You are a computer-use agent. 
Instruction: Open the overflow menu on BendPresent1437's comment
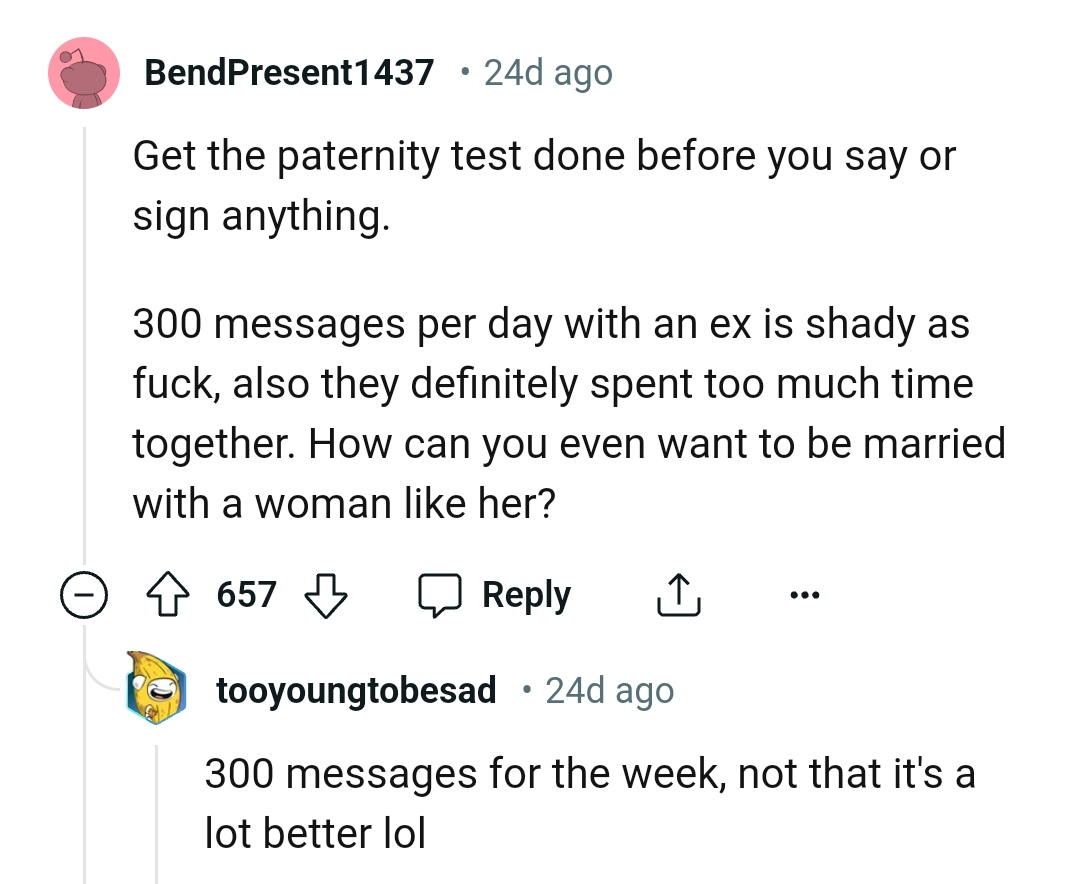click(x=804, y=593)
